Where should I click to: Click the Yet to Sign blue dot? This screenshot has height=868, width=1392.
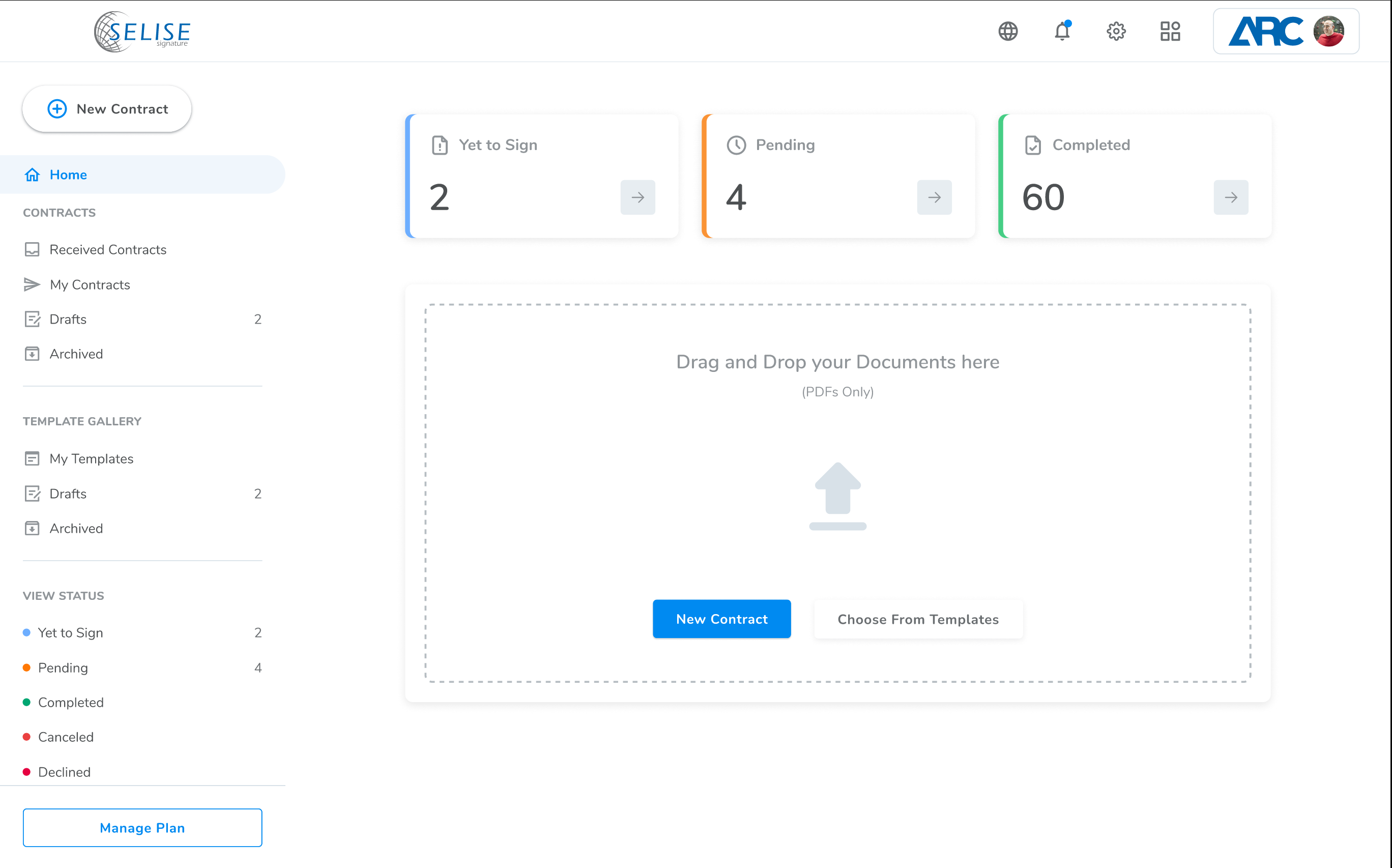(26, 632)
